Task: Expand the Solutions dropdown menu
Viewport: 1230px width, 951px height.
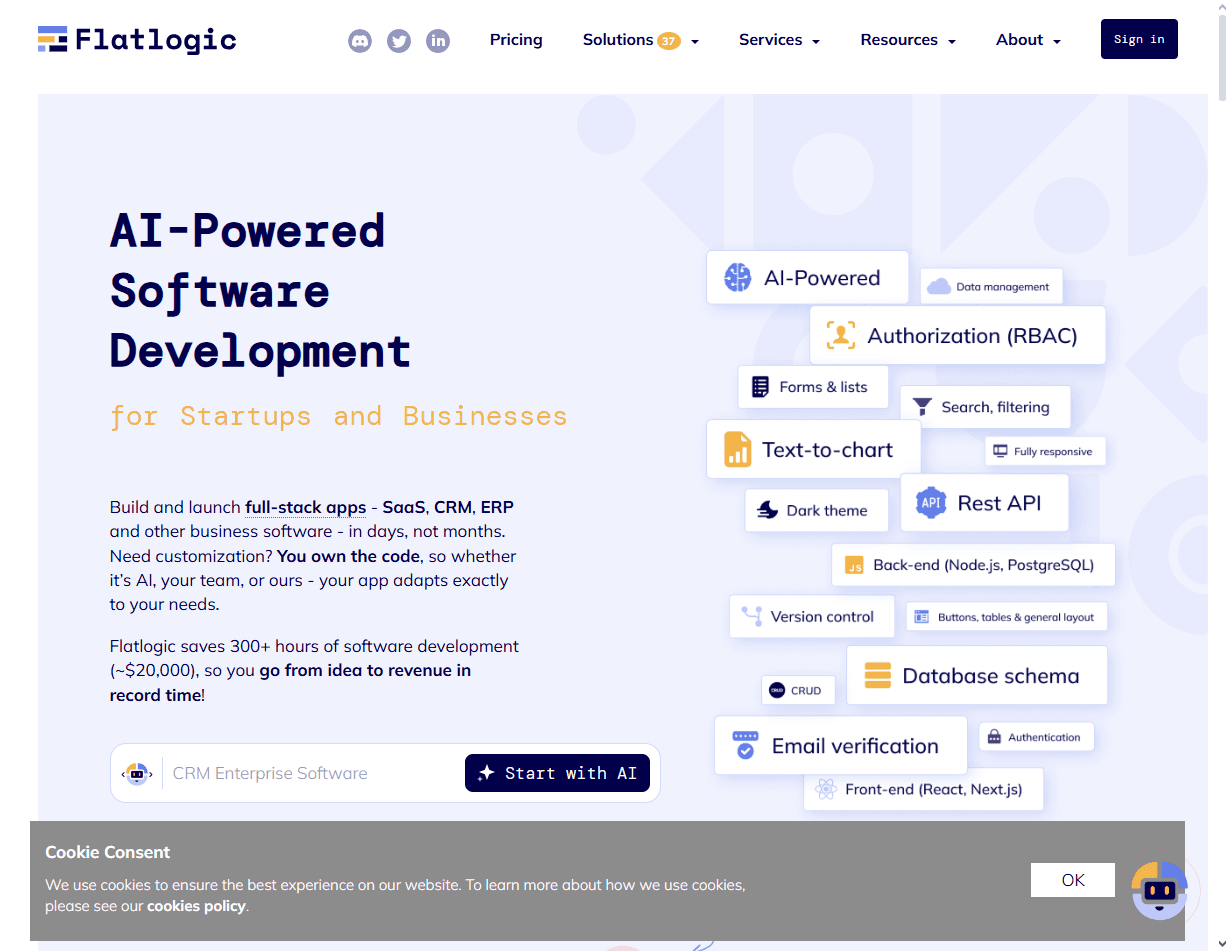Action: [x=641, y=40]
